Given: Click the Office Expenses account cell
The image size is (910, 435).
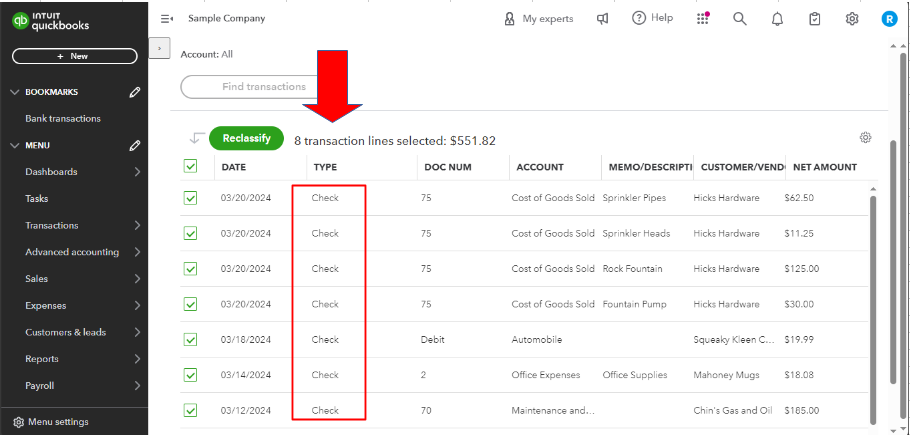Looking at the screenshot, I should (546, 375).
